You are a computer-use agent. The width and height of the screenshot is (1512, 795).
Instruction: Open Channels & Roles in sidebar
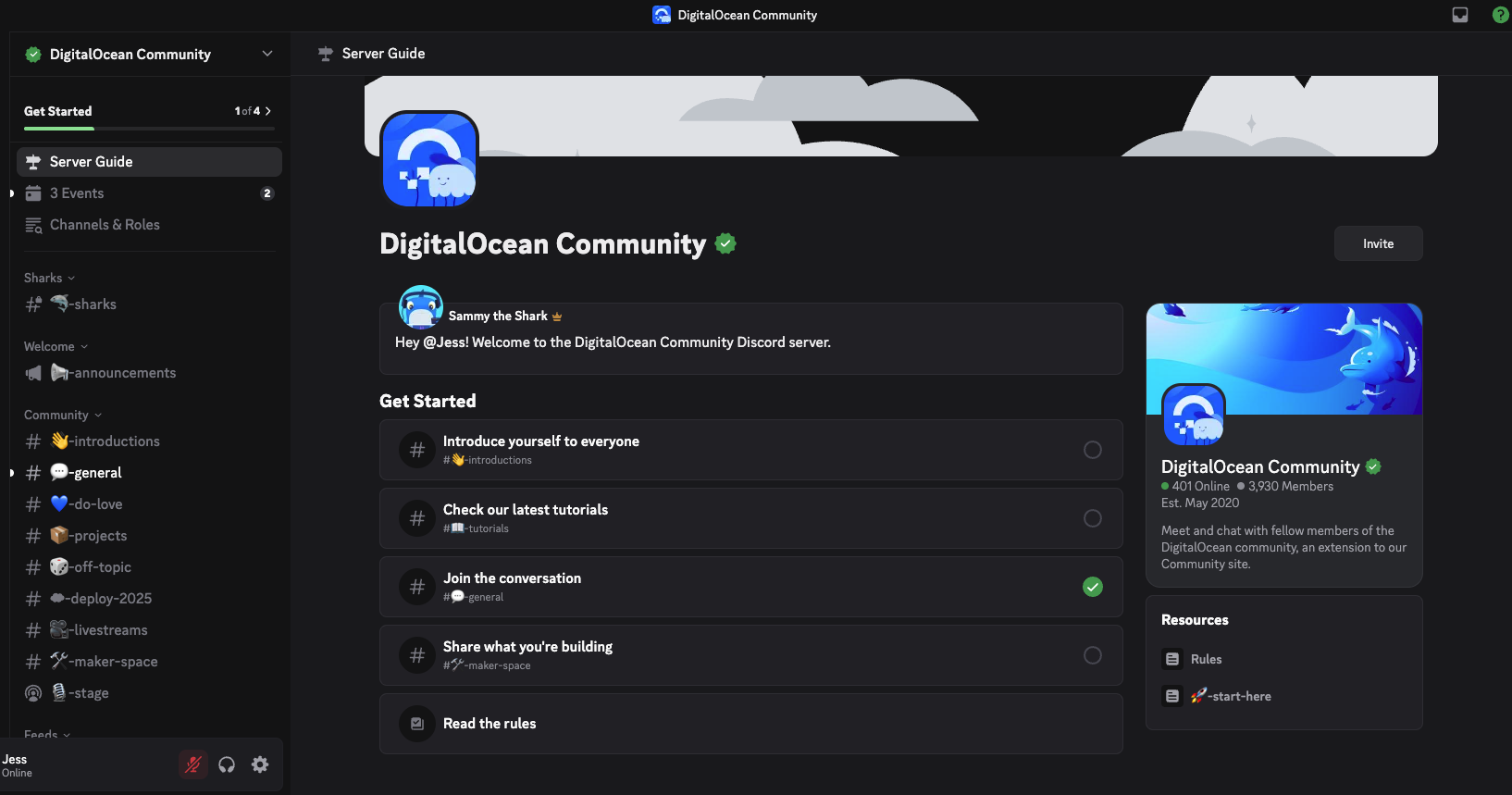pos(105,225)
